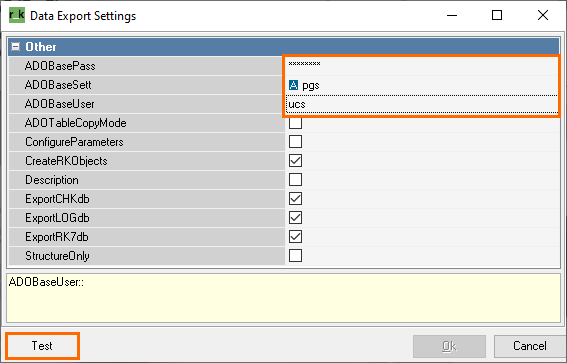Disable the ExportCHKdb checkbox

click(295, 199)
